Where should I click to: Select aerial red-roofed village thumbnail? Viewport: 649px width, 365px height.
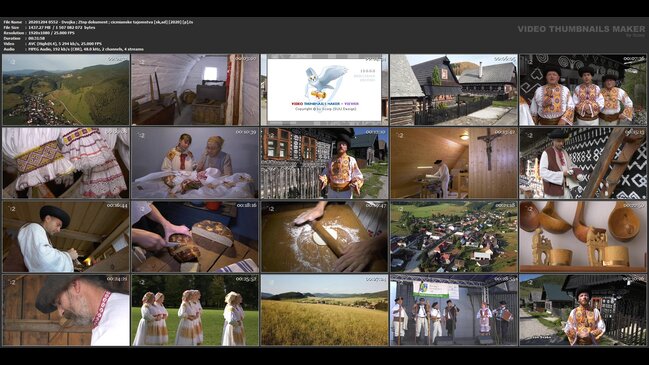[x=454, y=237]
